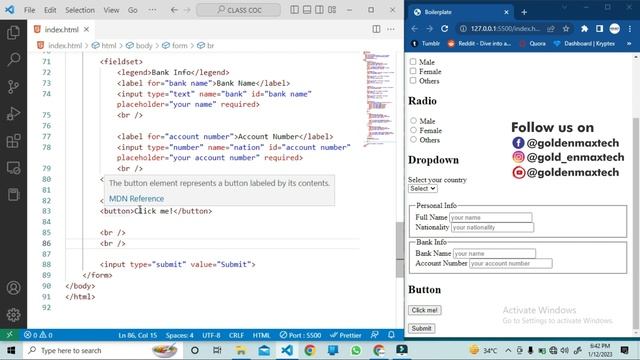Open Manage gear in VS Code
The width and height of the screenshot is (640, 360).
[13, 315]
